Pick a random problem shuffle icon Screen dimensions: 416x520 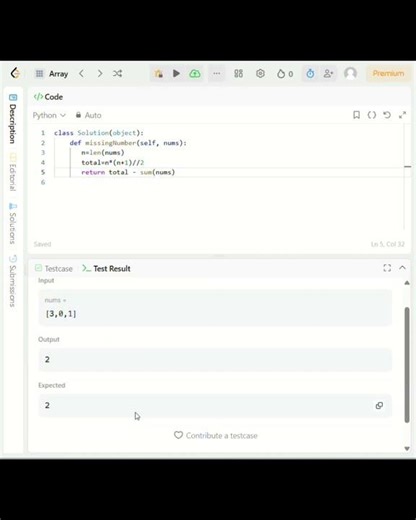117,73
